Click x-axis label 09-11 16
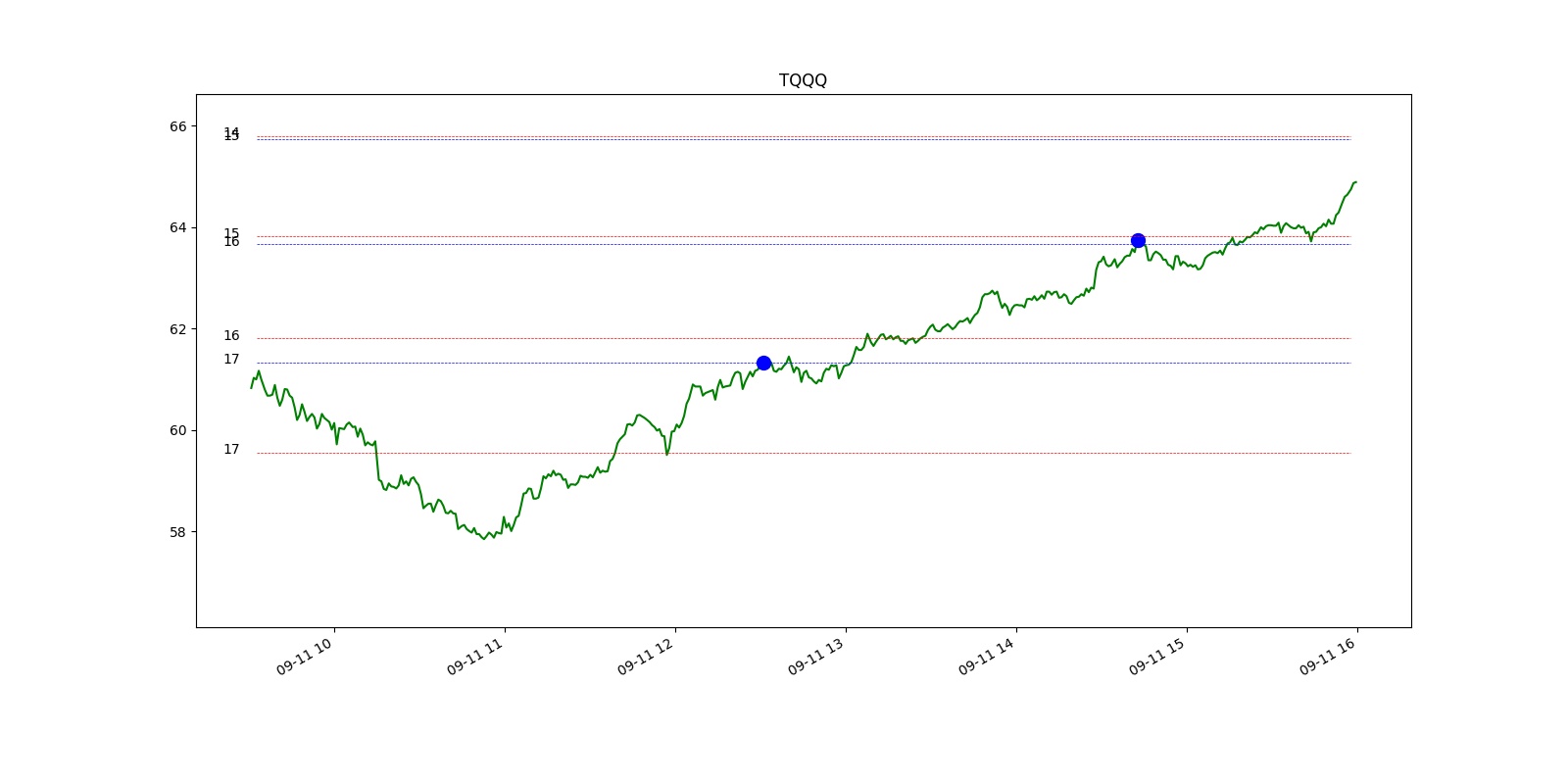Screen dimensions: 1568x784 tap(1328, 656)
